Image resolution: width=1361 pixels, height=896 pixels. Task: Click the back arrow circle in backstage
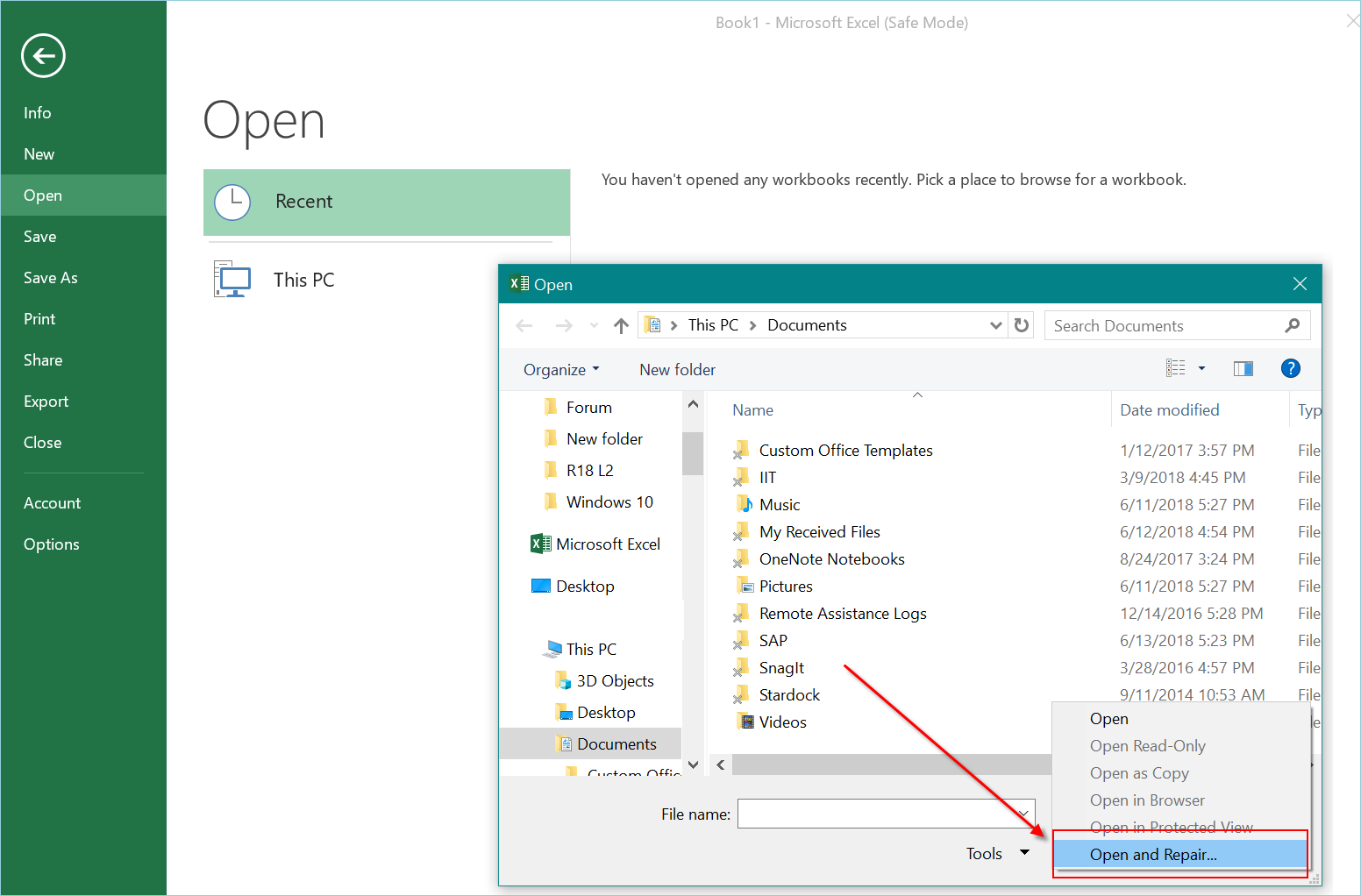click(x=43, y=56)
